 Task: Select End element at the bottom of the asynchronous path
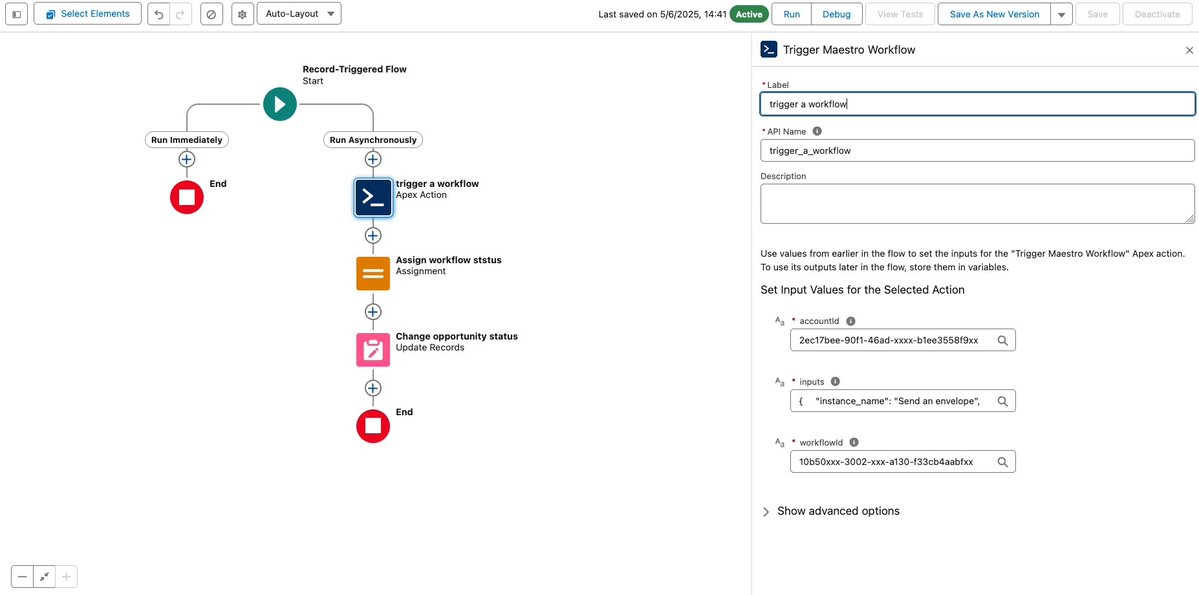373,426
